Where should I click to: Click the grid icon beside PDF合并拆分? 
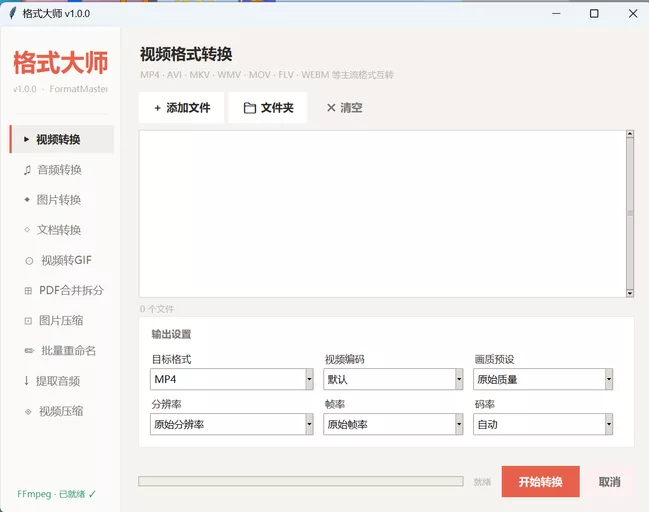point(28,291)
